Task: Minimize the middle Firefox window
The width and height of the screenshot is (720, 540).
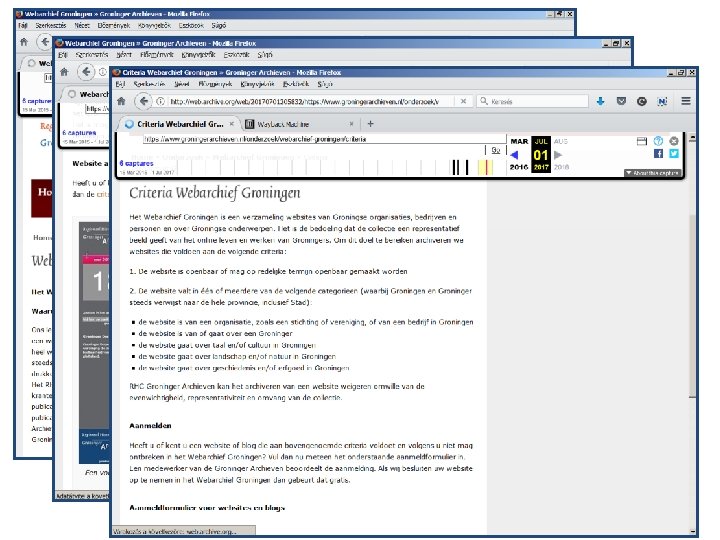Action: point(606,43)
